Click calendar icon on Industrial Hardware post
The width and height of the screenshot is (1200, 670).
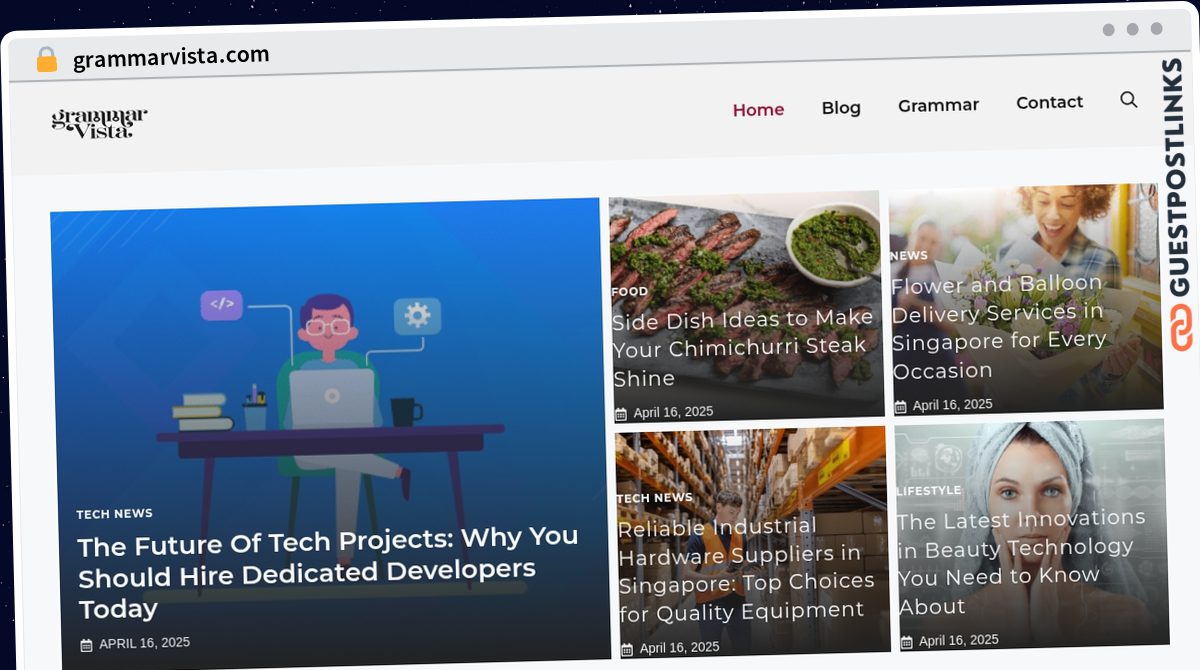coord(627,649)
